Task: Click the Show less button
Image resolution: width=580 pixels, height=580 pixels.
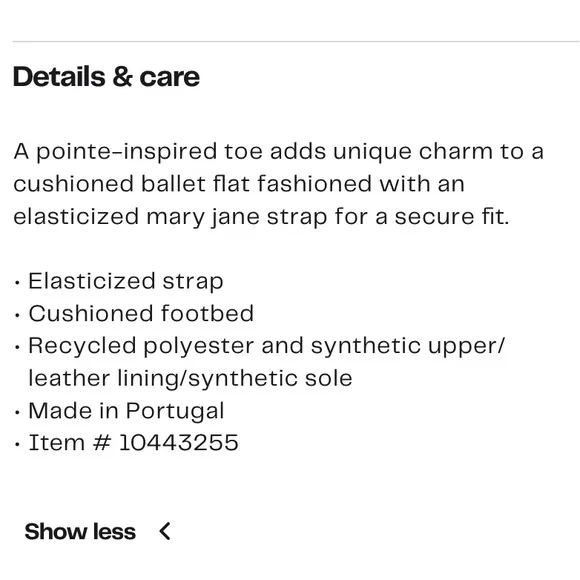Action: [98, 532]
